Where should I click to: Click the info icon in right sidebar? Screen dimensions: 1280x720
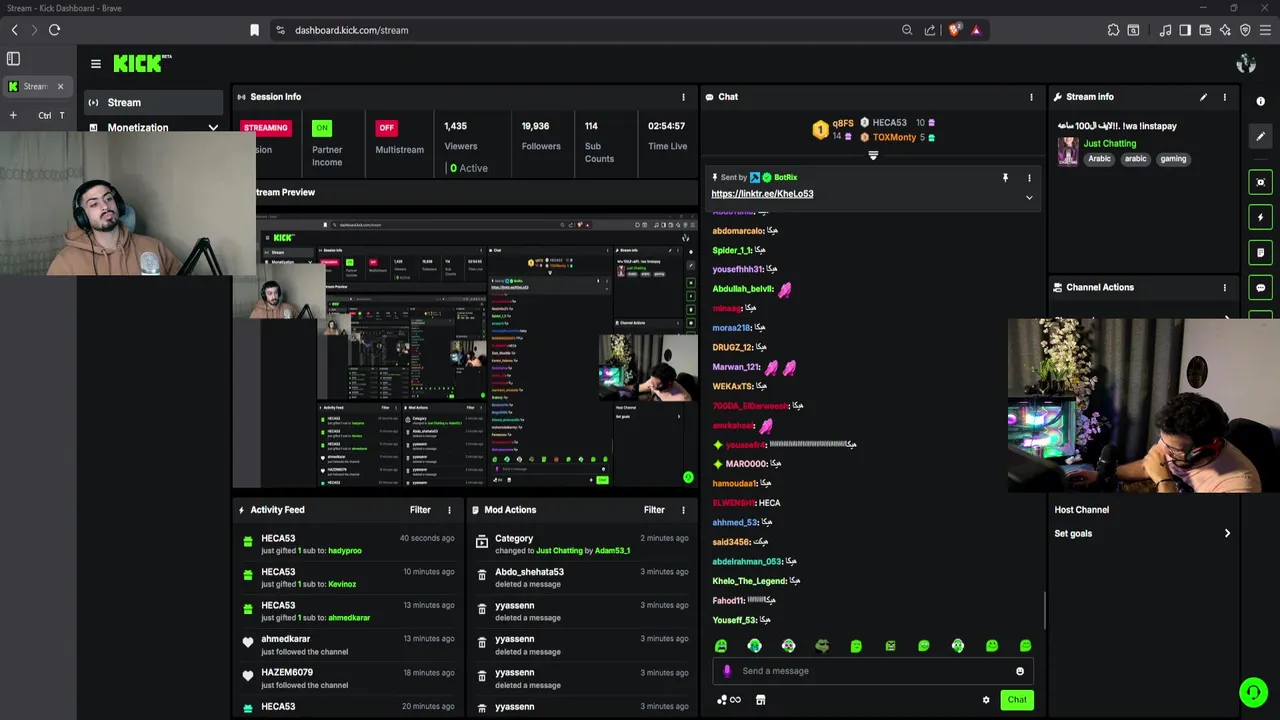tap(1260, 102)
